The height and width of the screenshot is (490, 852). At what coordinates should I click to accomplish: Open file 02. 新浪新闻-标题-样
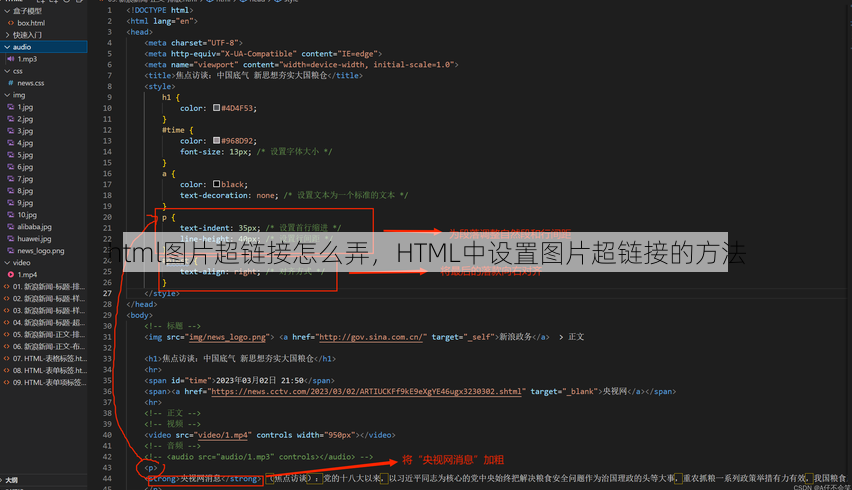(49, 298)
